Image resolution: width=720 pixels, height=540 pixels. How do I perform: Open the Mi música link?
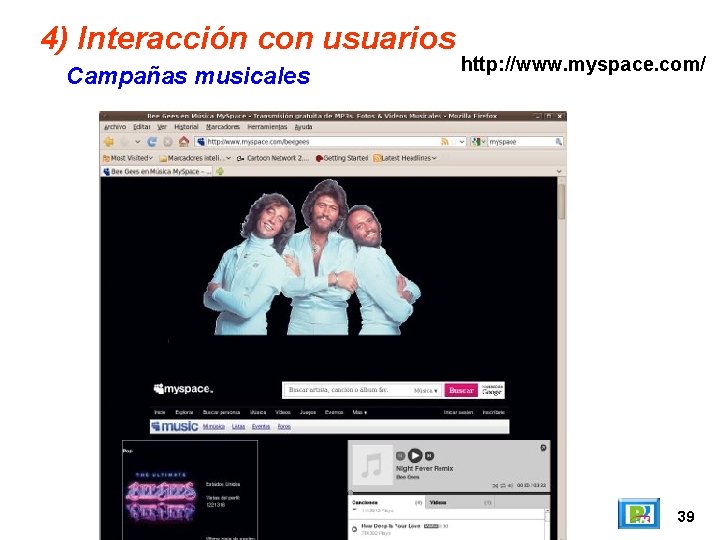pyautogui.click(x=214, y=427)
